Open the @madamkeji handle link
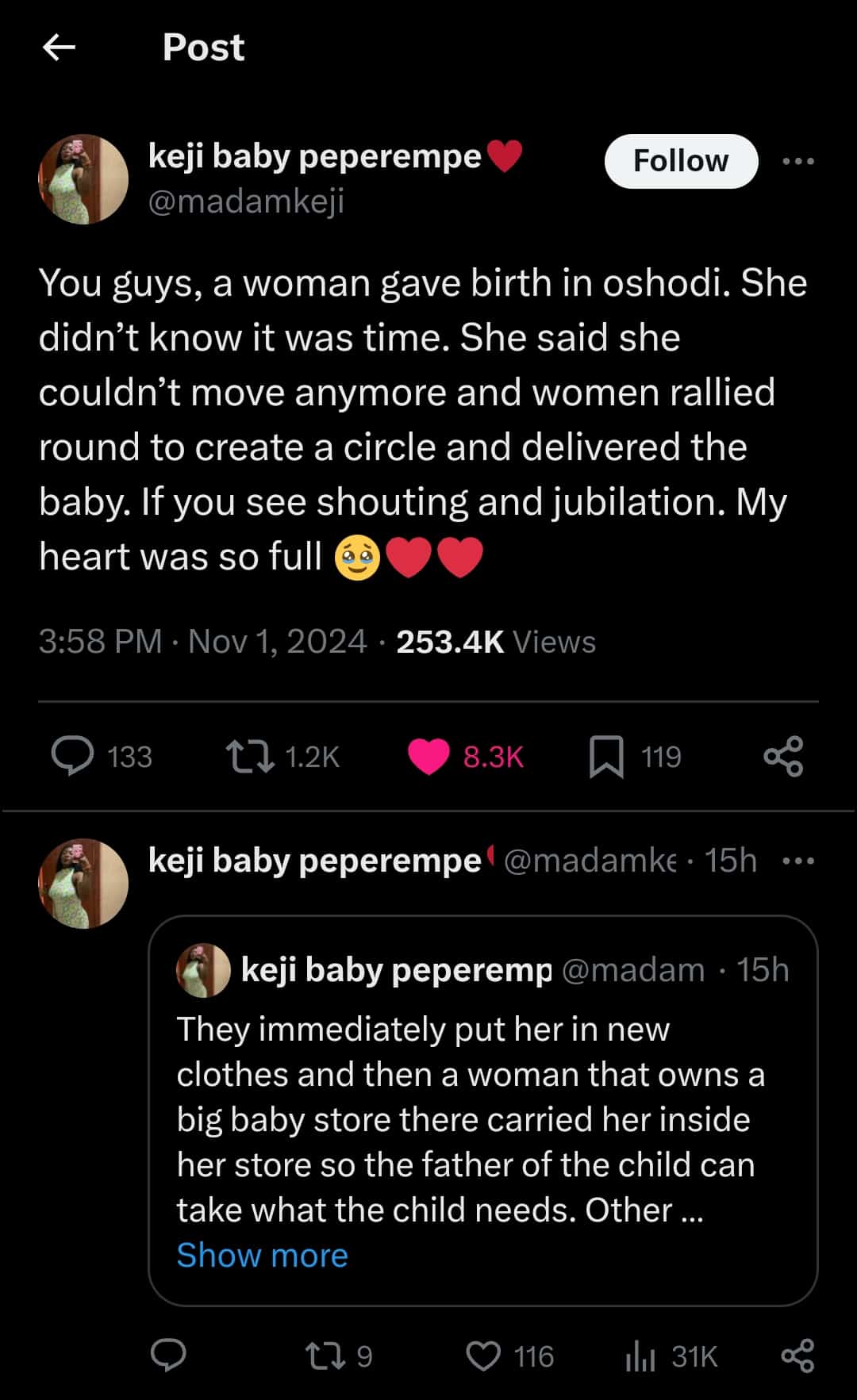This screenshot has height=1400, width=857. click(246, 201)
